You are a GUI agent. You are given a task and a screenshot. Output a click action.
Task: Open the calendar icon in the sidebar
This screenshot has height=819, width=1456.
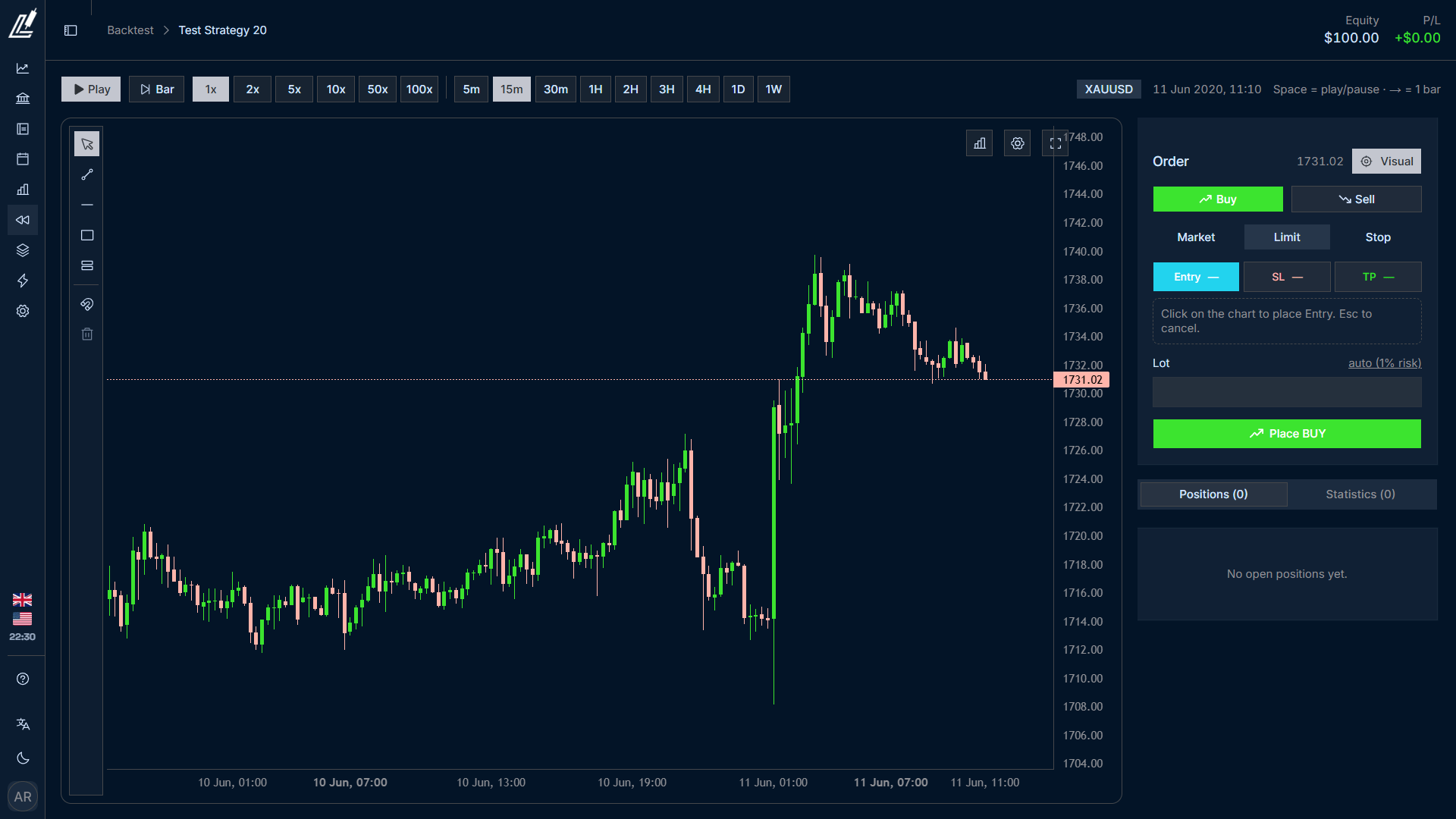tap(23, 159)
